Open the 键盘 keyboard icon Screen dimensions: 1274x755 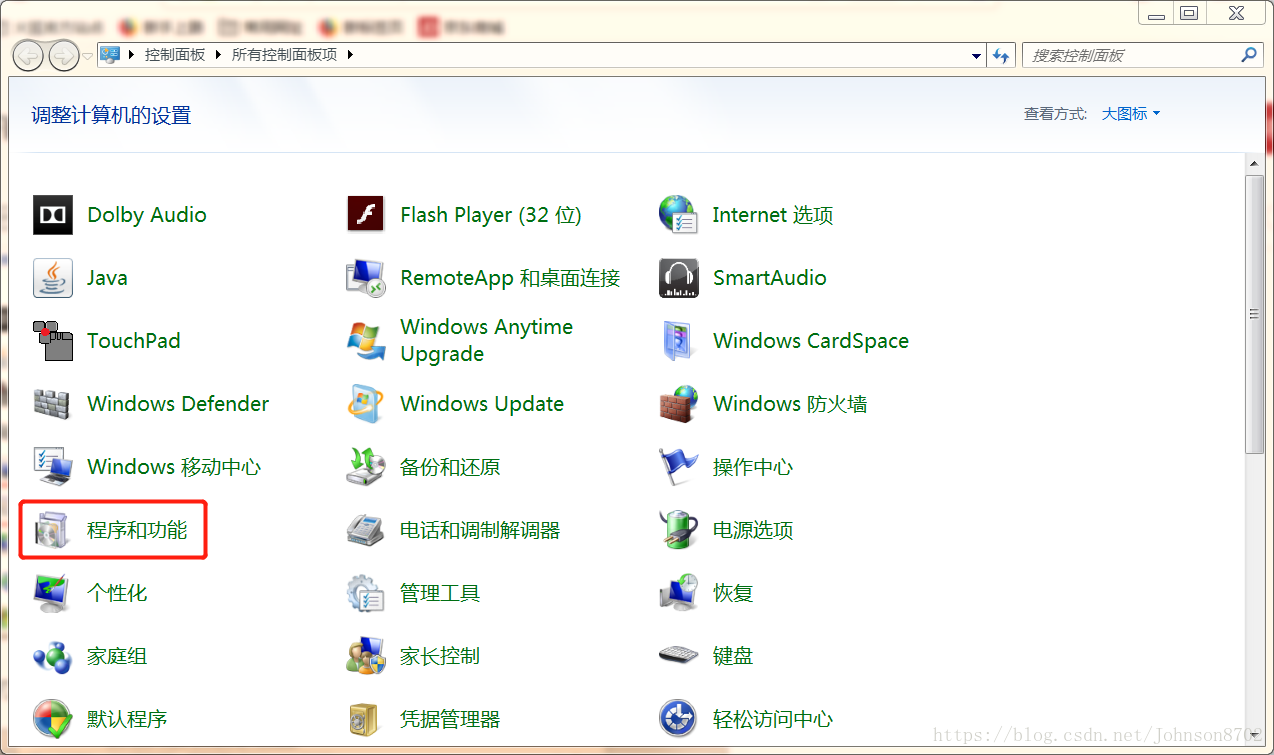point(678,656)
